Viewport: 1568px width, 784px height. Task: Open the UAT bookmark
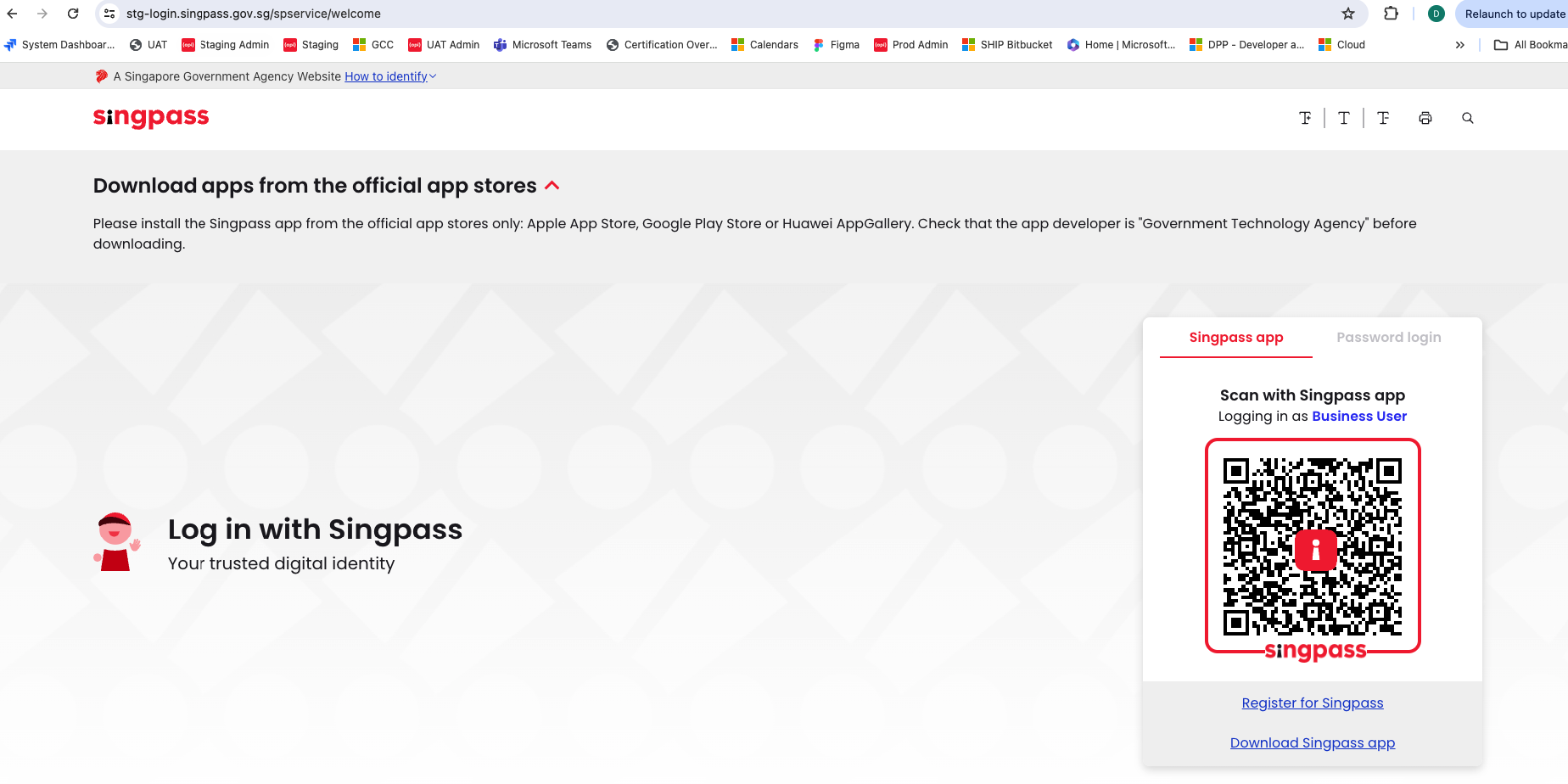148,45
